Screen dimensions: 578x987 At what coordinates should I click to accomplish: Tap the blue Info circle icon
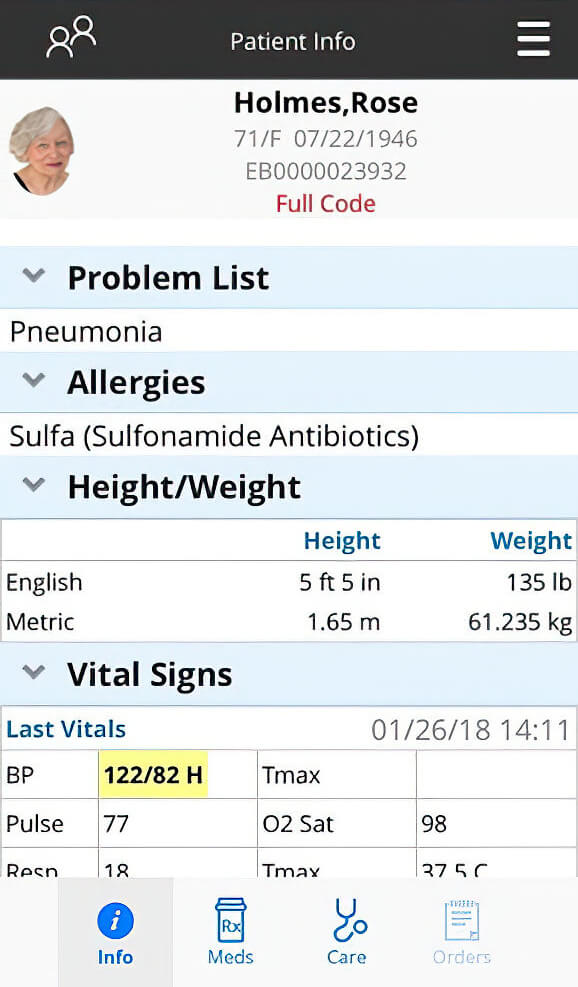tap(115, 921)
